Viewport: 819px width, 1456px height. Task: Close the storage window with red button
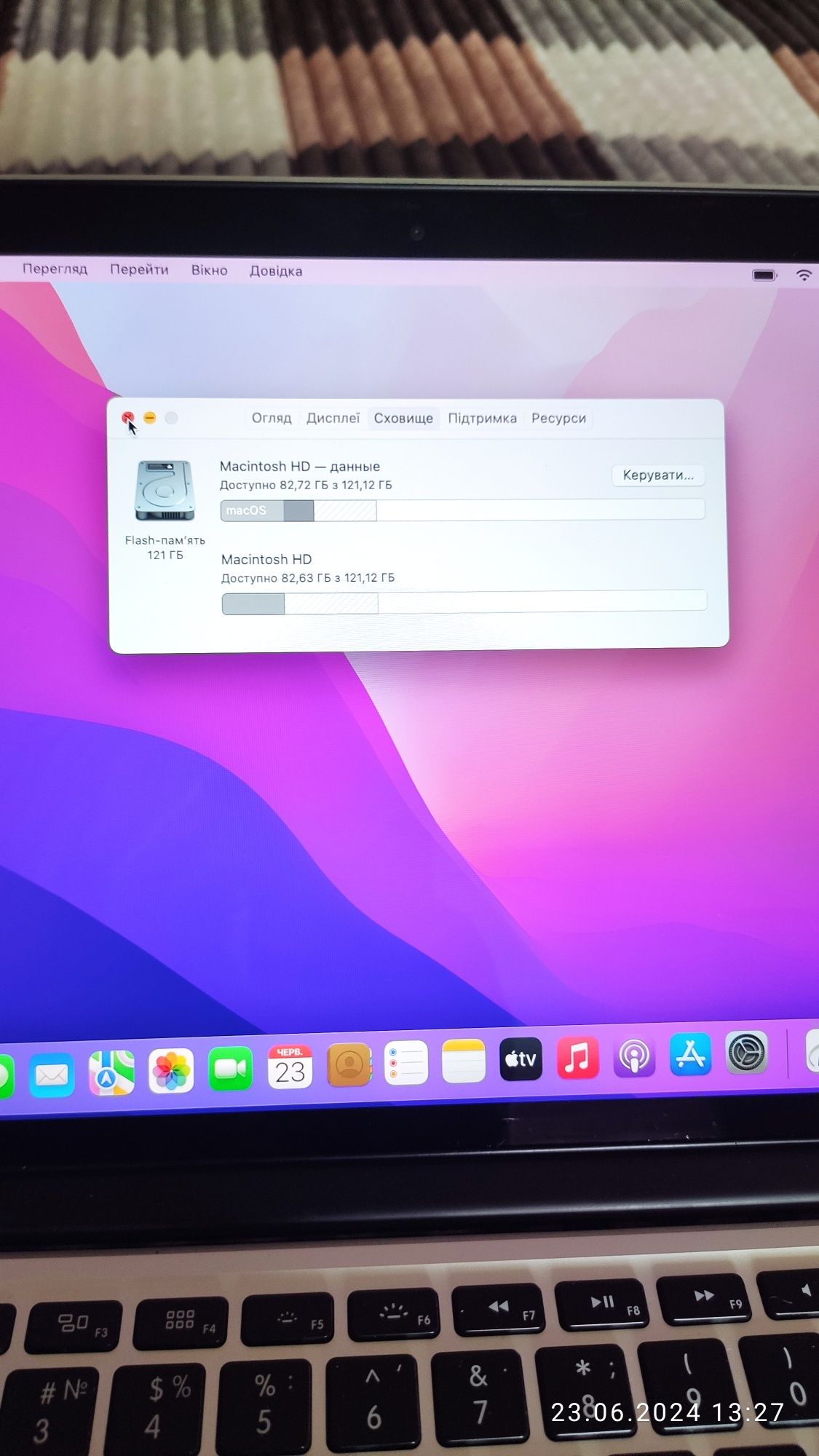tap(127, 417)
